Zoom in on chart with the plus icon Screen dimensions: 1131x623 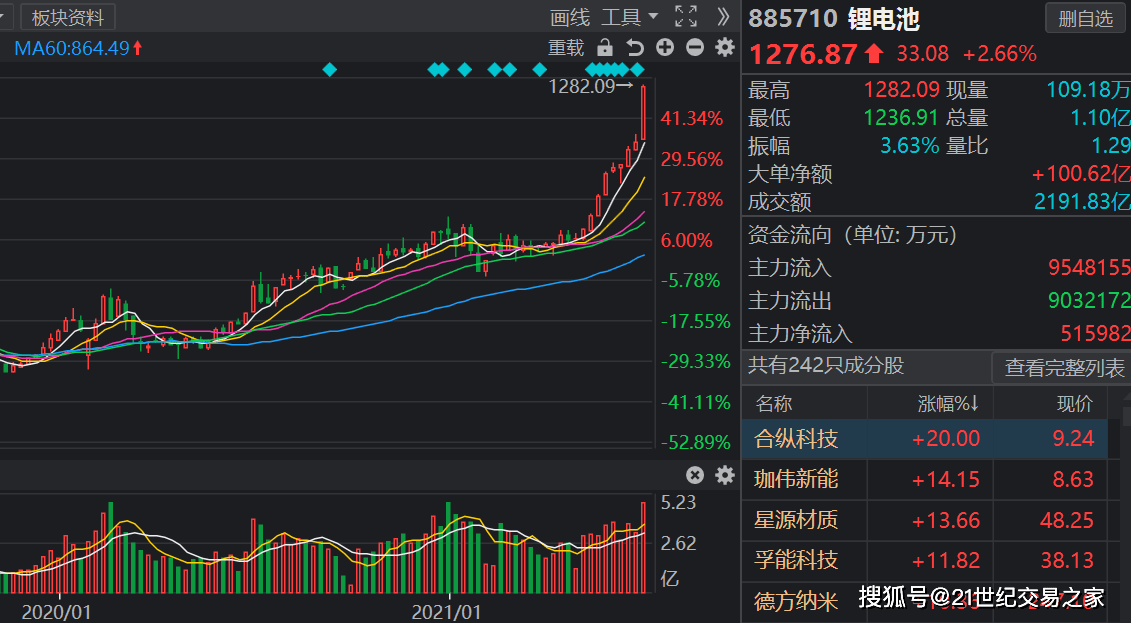point(664,46)
